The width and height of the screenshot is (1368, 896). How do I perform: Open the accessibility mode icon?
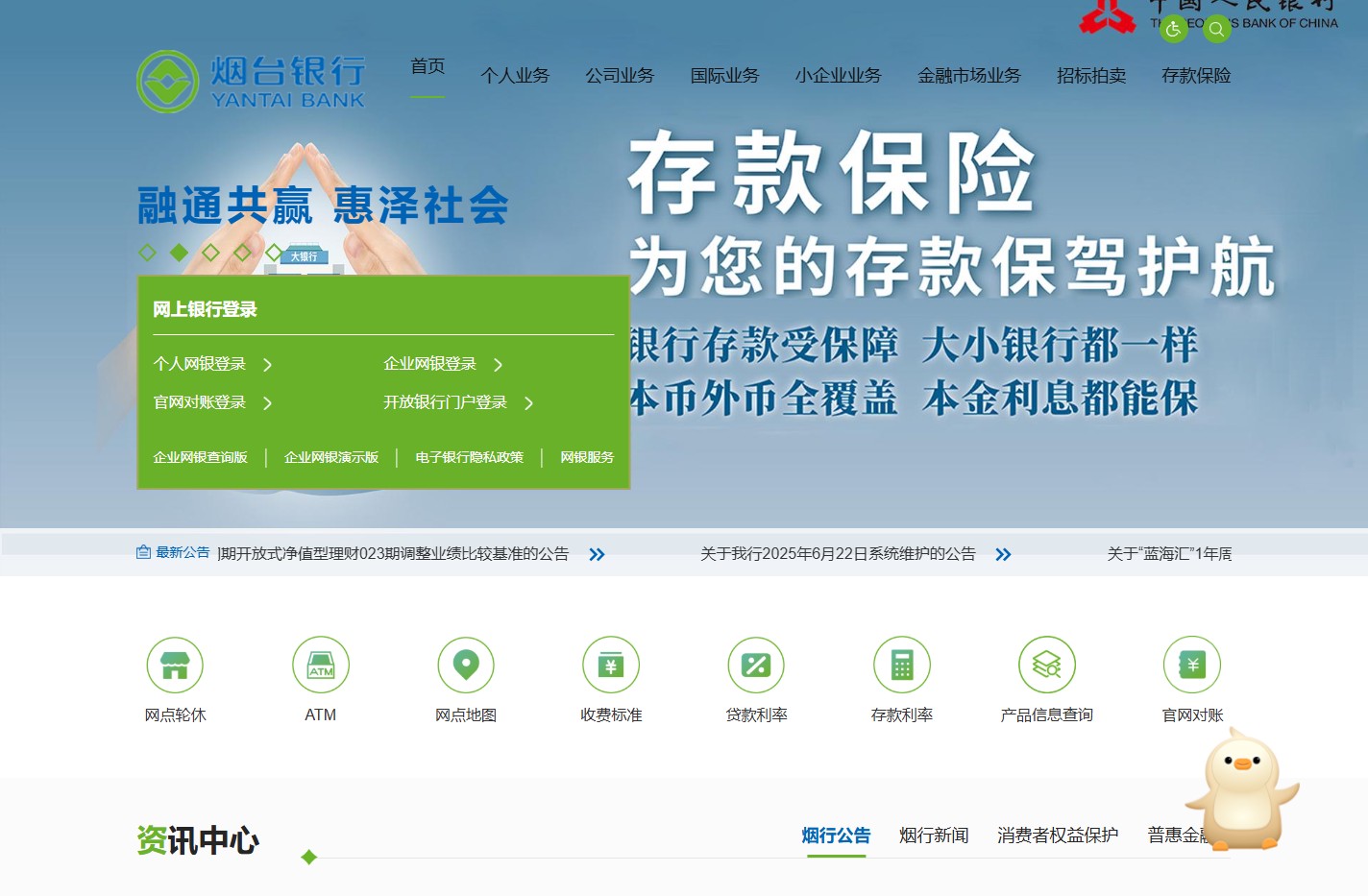[1173, 29]
